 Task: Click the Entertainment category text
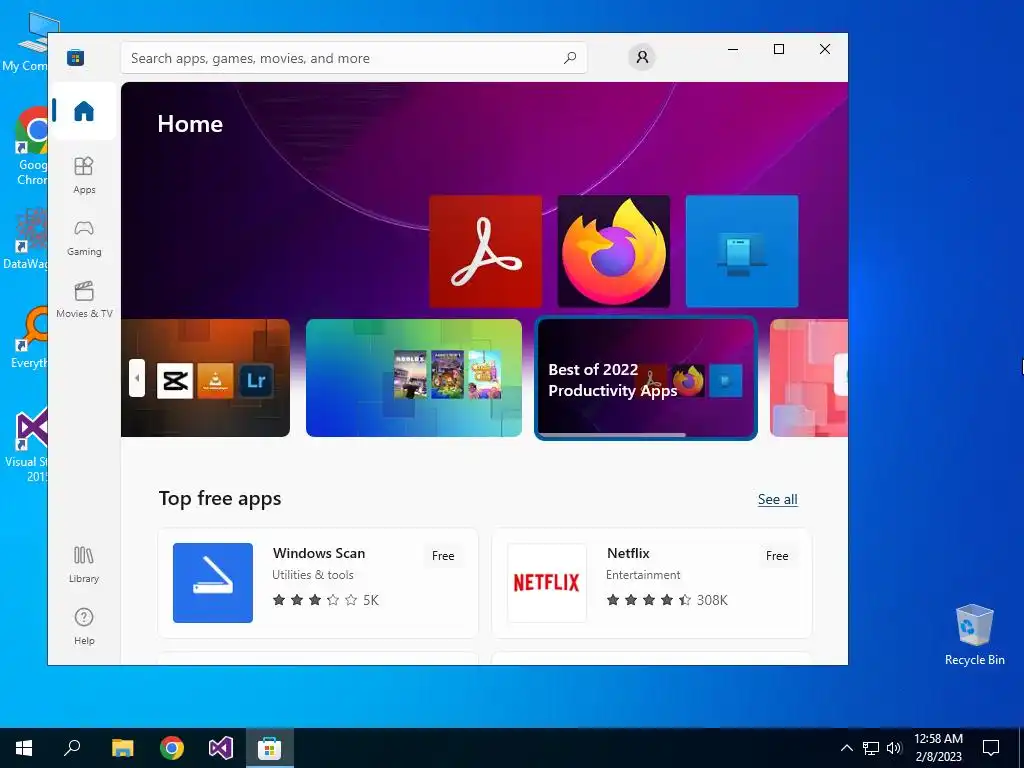pos(643,575)
